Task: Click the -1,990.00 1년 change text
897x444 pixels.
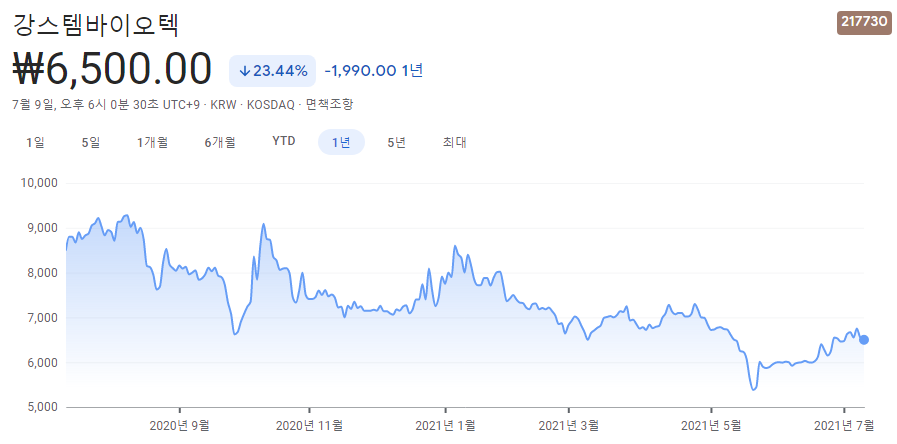Action: point(374,71)
